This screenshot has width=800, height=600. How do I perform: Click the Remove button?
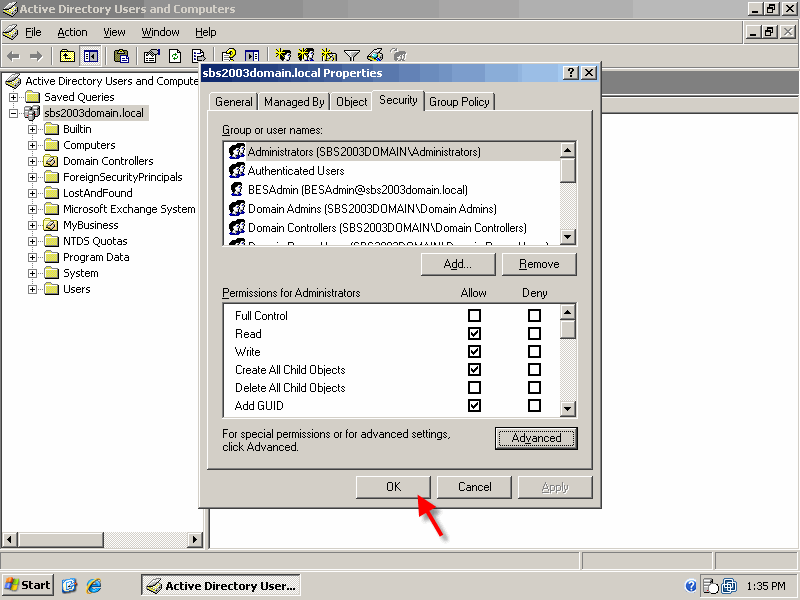539,264
